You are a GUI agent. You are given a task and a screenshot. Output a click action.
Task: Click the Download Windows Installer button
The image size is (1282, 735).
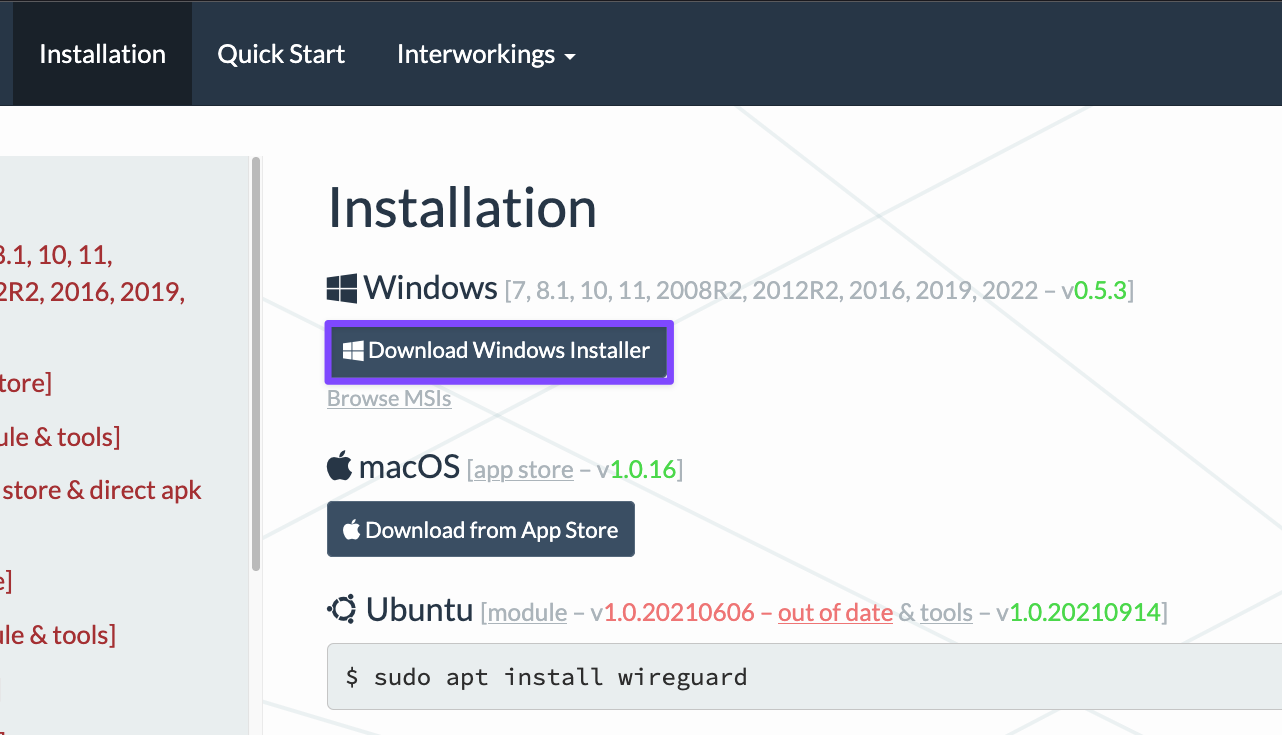click(x=499, y=351)
